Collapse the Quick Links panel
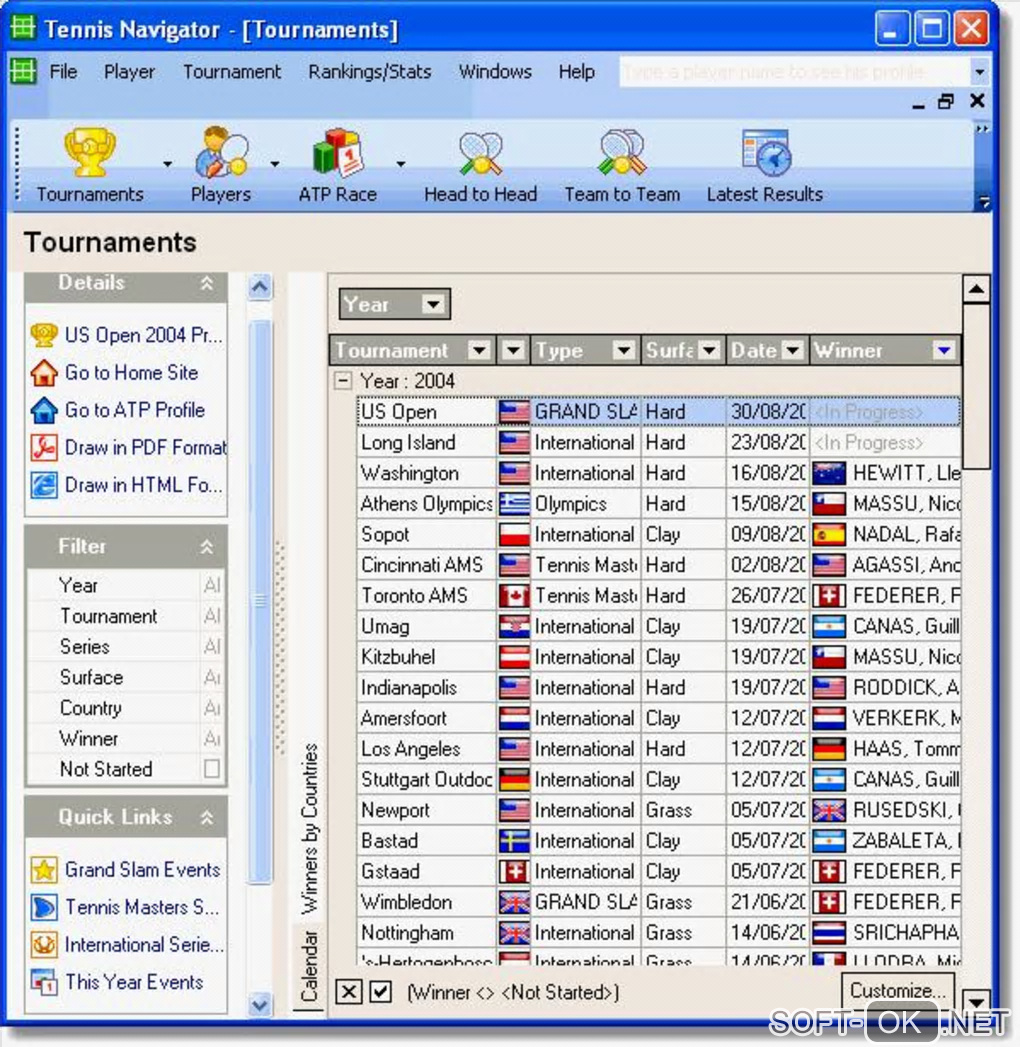This screenshot has width=1020, height=1047. (x=207, y=817)
